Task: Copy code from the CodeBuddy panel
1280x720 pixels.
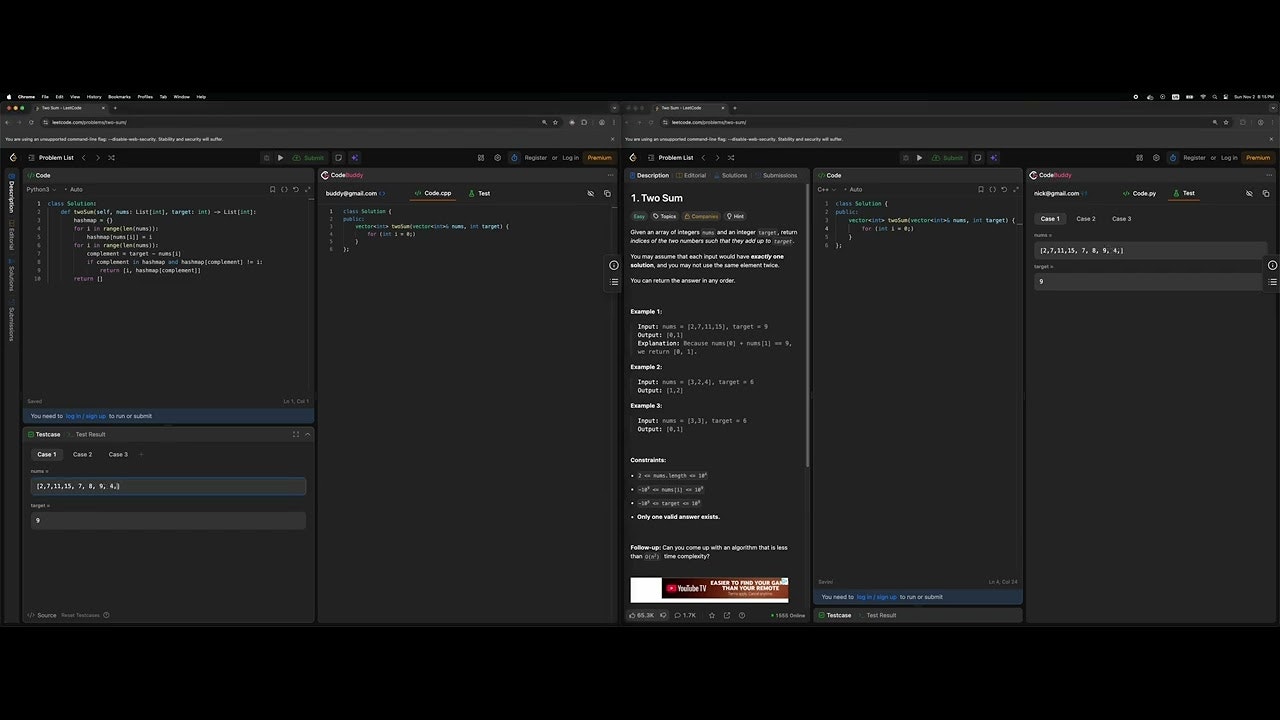Action: coord(607,193)
